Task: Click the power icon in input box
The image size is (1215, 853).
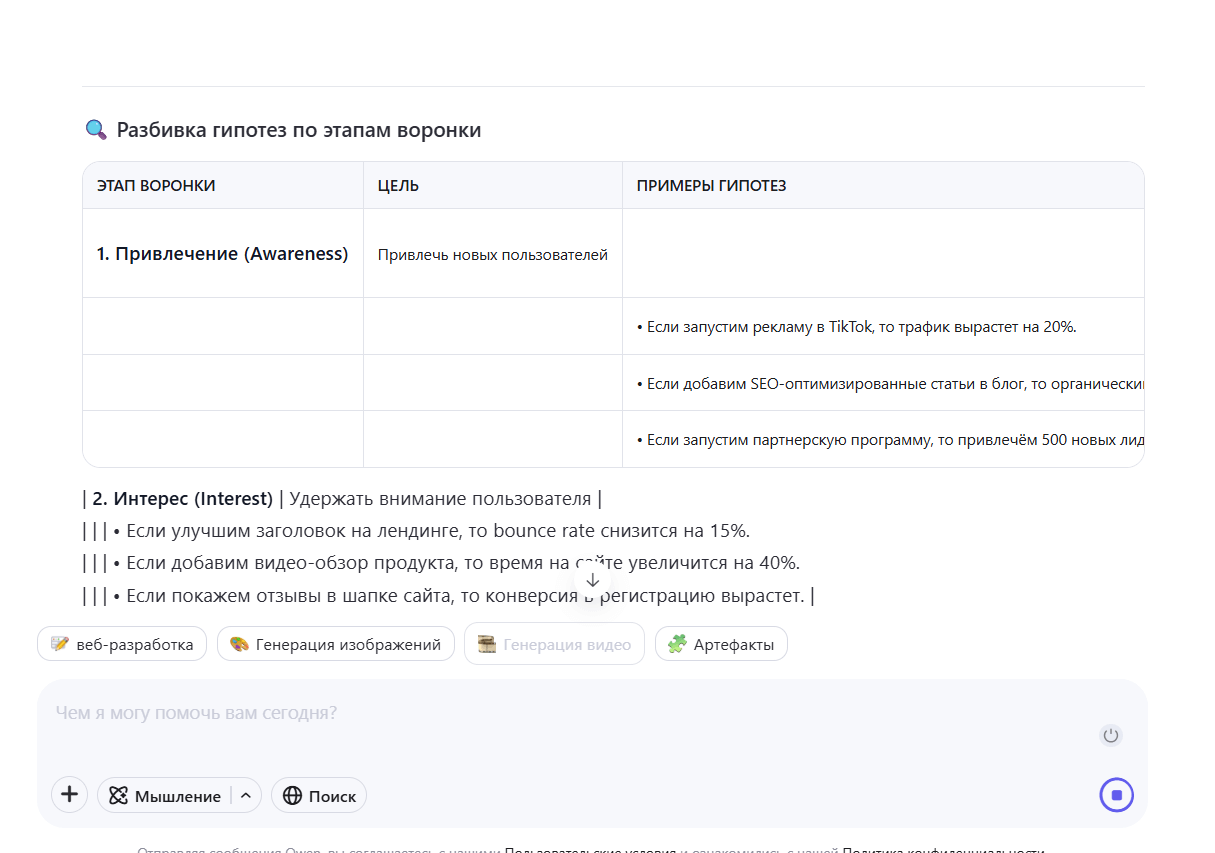Action: click(1110, 736)
